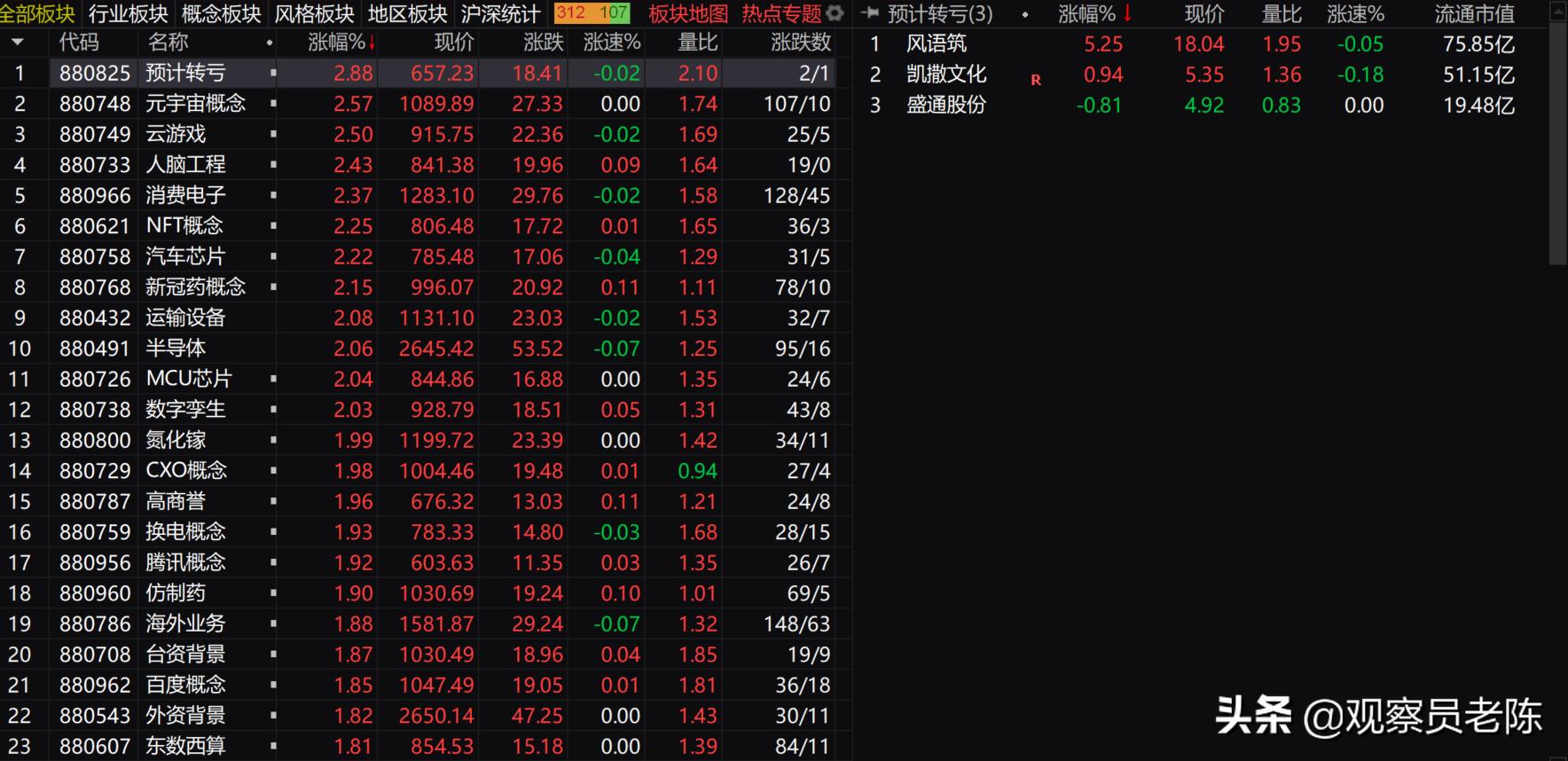Click the 312/107 up-down count indicator
This screenshot has width=1568, height=761.
(592, 13)
